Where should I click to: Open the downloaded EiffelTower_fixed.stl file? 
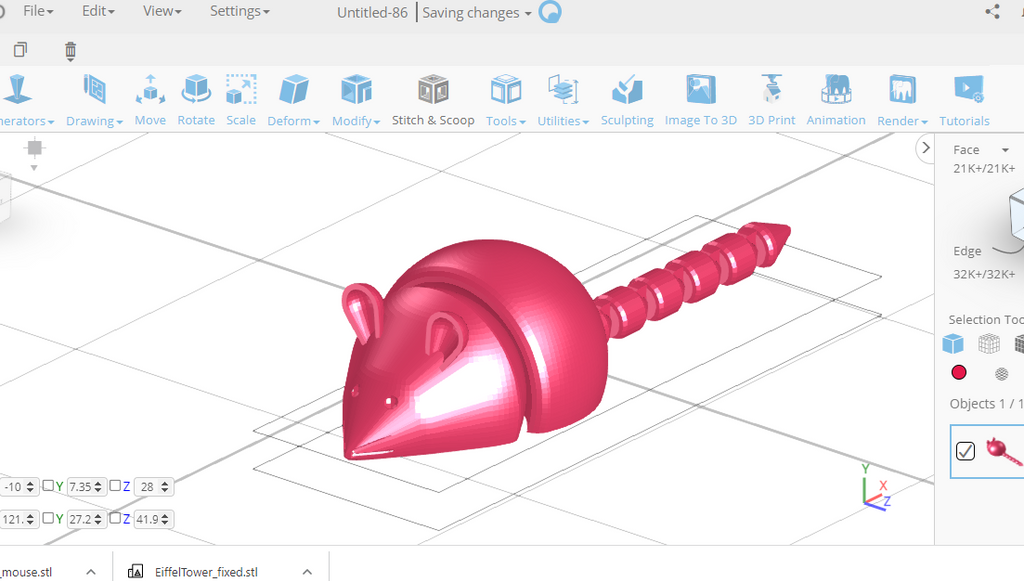click(206, 572)
